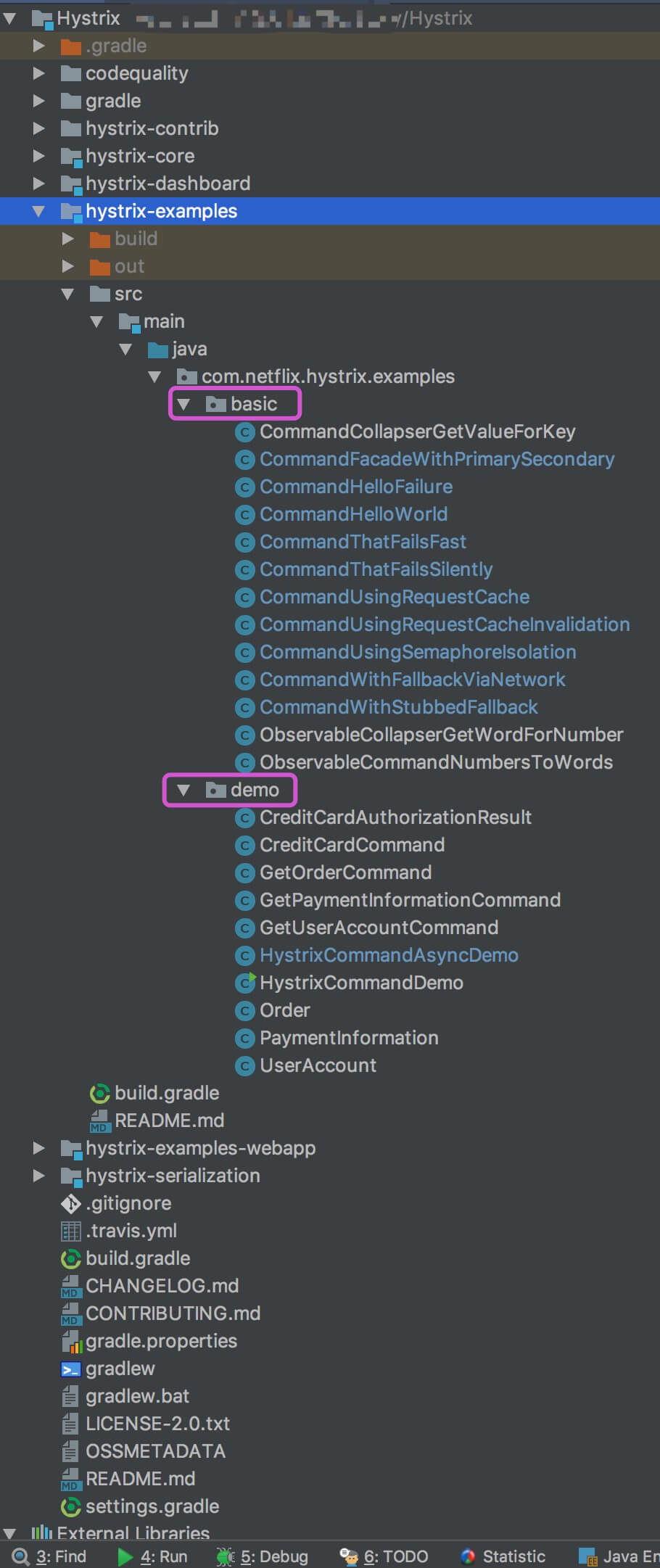This screenshot has height=1568, width=660.
Task: Collapse the basic package folder
Action: point(183,405)
